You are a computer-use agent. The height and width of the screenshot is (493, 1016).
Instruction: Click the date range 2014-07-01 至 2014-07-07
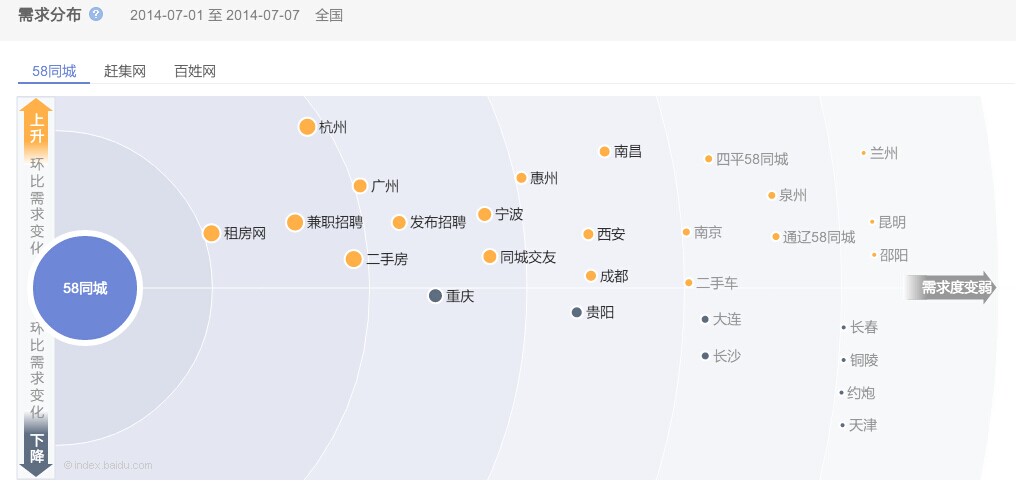pyautogui.click(x=214, y=15)
